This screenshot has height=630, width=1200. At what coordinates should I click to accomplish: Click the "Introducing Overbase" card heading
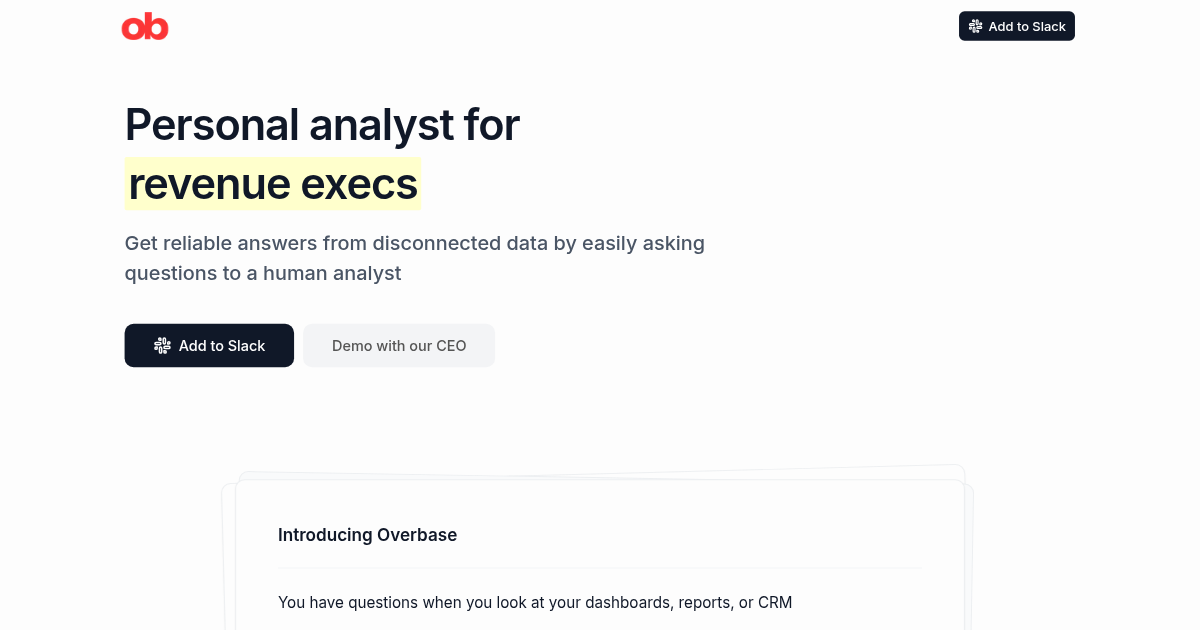[x=367, y=535]
